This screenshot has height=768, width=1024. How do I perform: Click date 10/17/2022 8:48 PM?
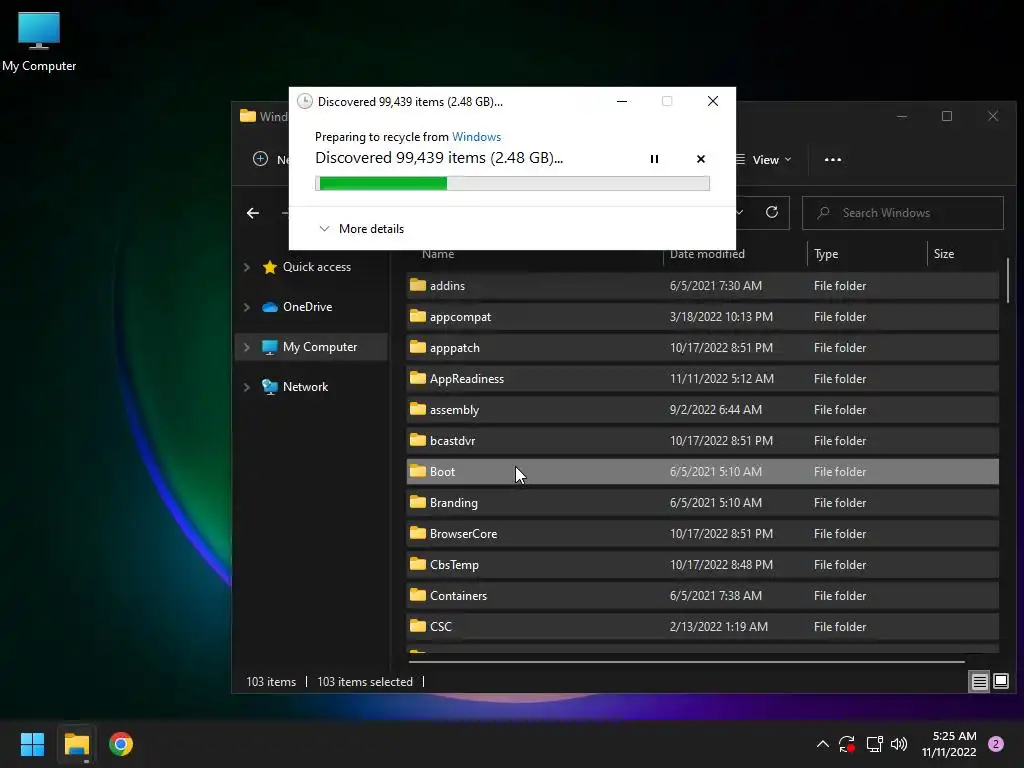tap(721, 565)
